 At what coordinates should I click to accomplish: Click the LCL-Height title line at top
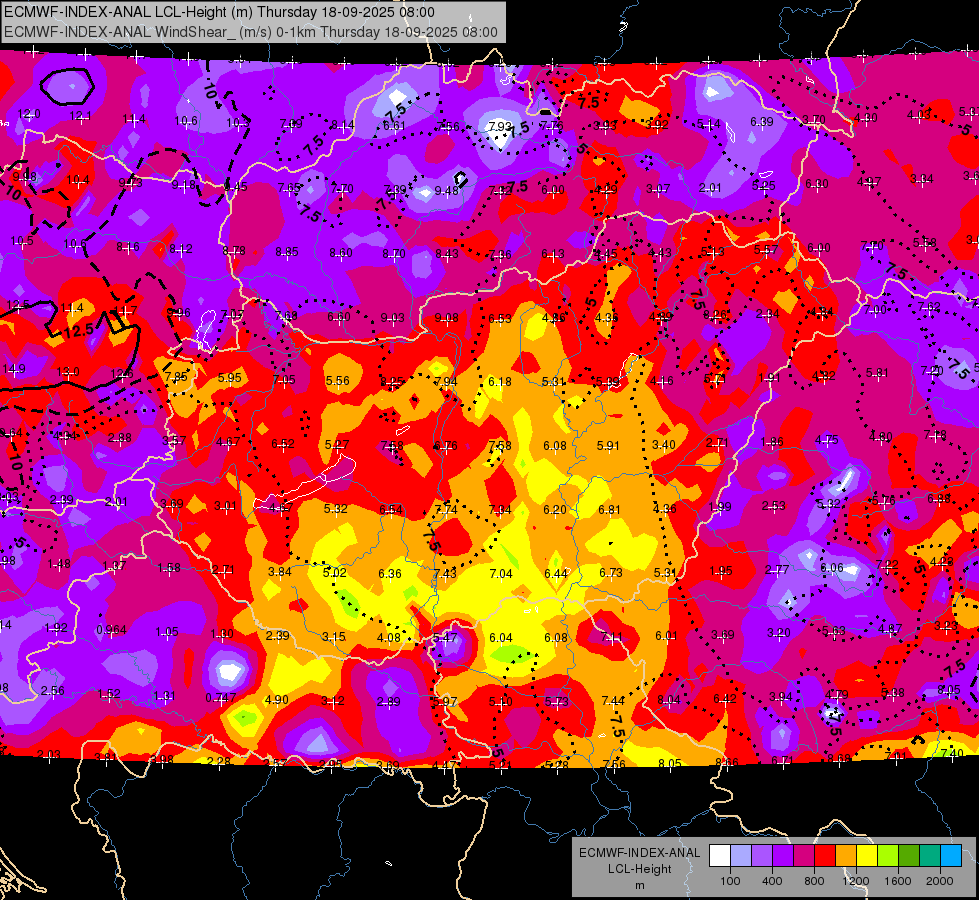click(219, 12)
